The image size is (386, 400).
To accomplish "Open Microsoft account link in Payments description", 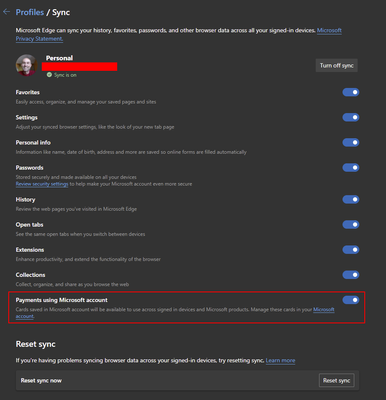I will tap(324, 310).
